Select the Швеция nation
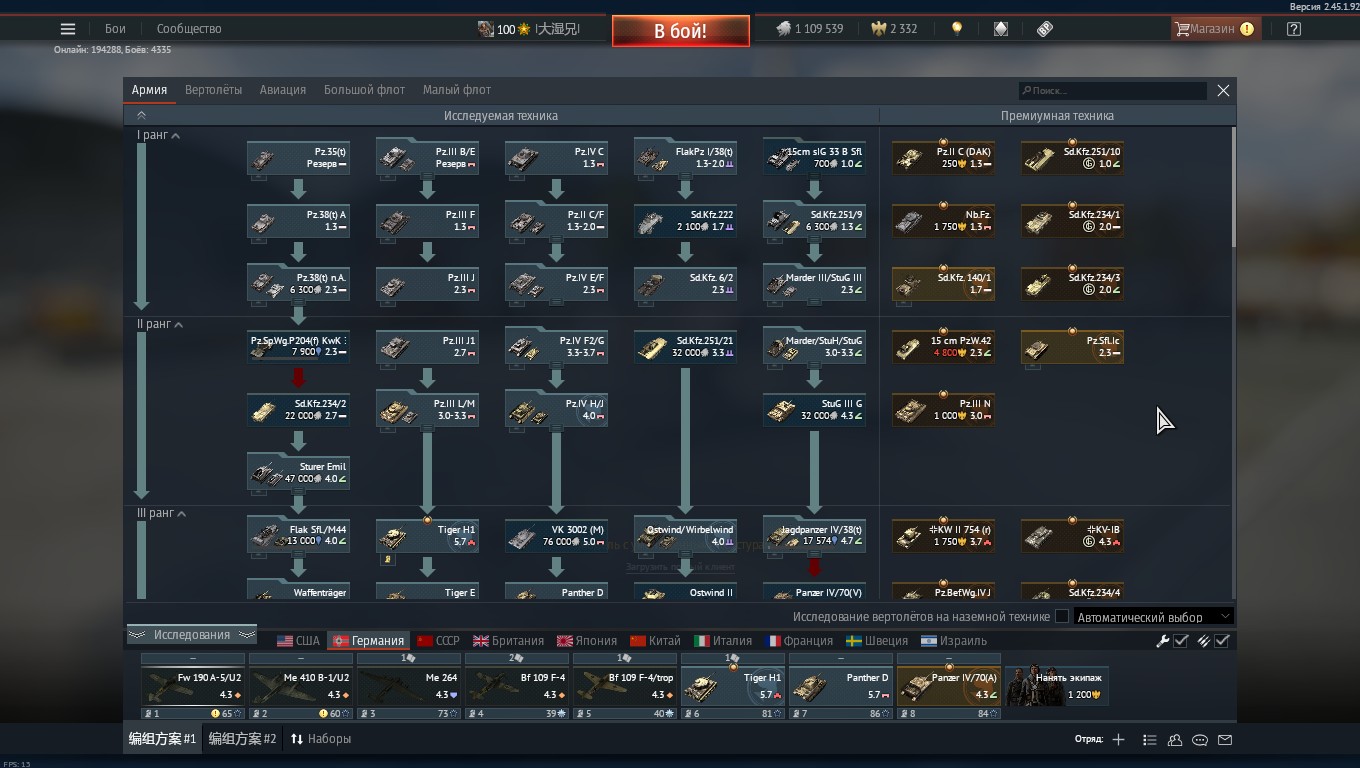1360x768 pixels. point(877,641)
